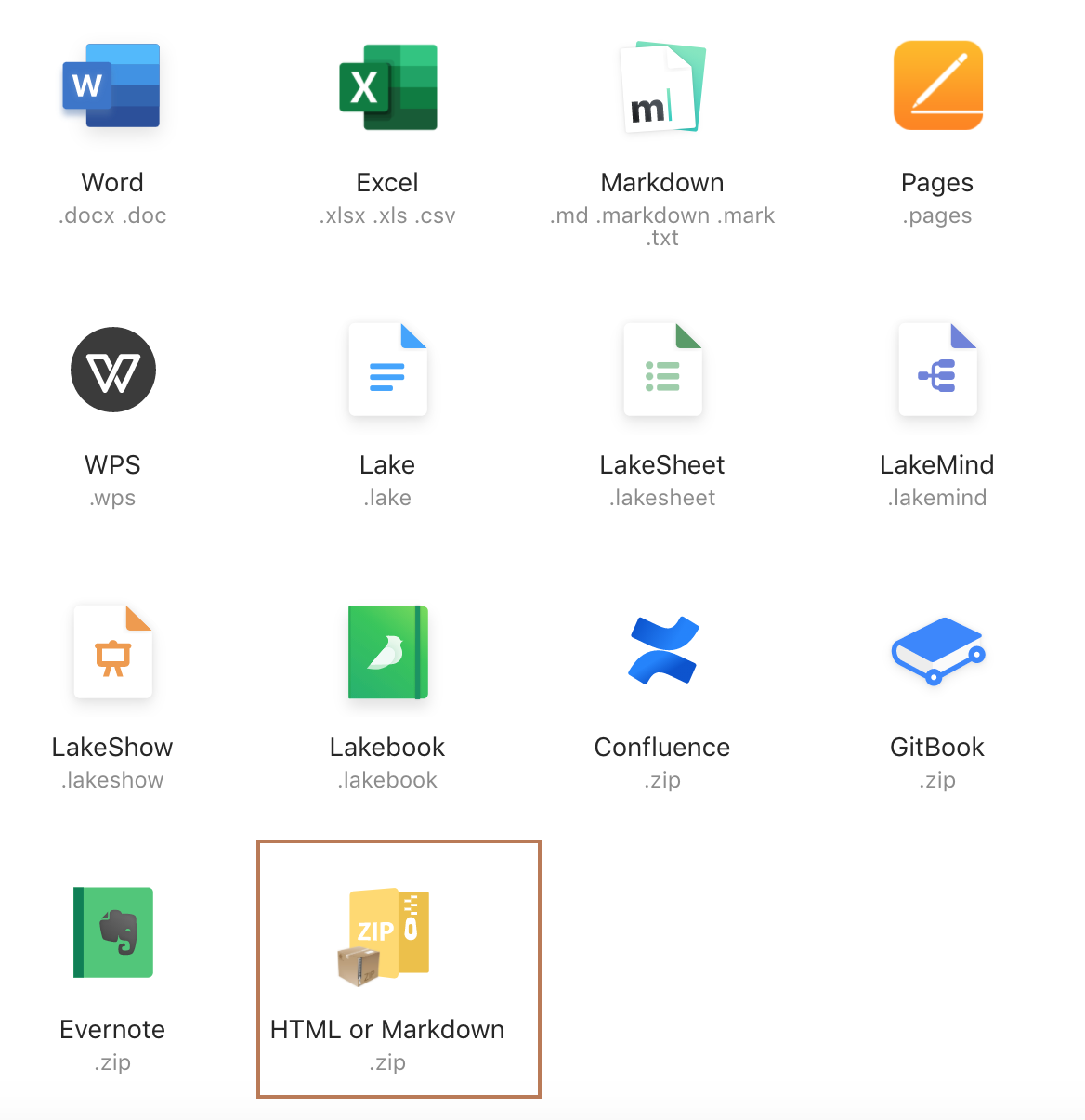Select the ZIP archive icon
The width and height of the screenshot is (1085, 1120).
click(384, 936)
